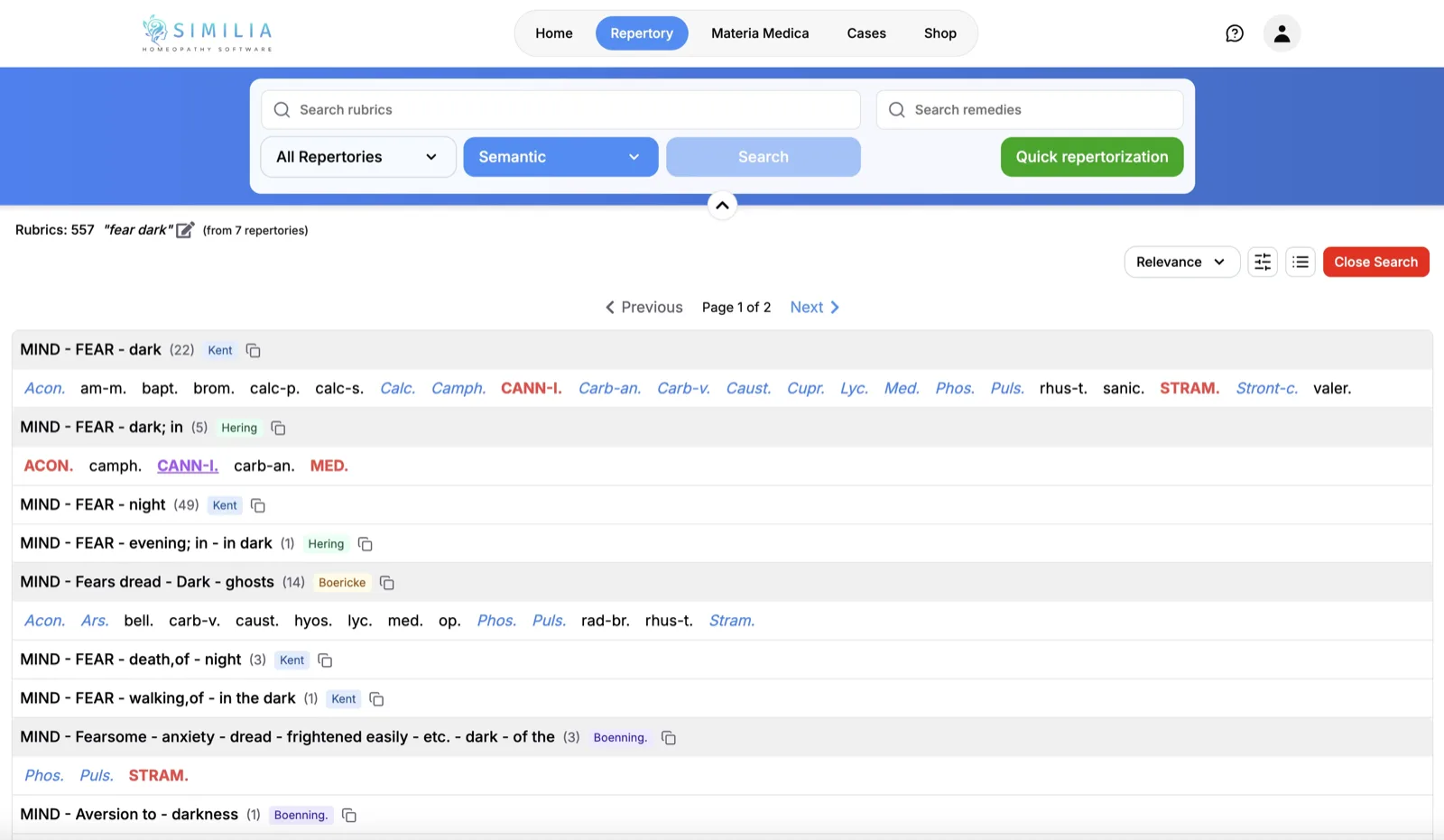
Task: Open the Semantic search mode dropdown
Action: 560,156
